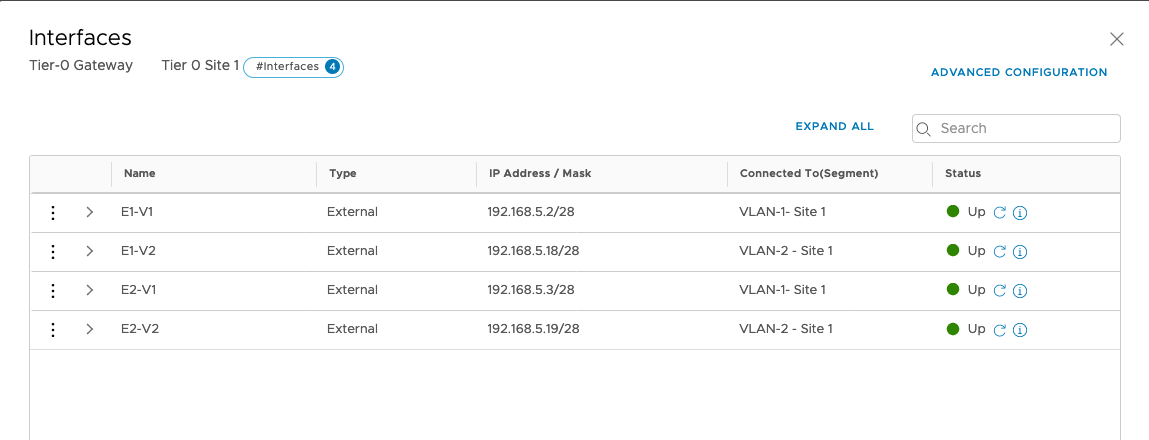Show status info for E2-V1
This screenshot has width=1149, height=440.
(x=1020, y=291)
